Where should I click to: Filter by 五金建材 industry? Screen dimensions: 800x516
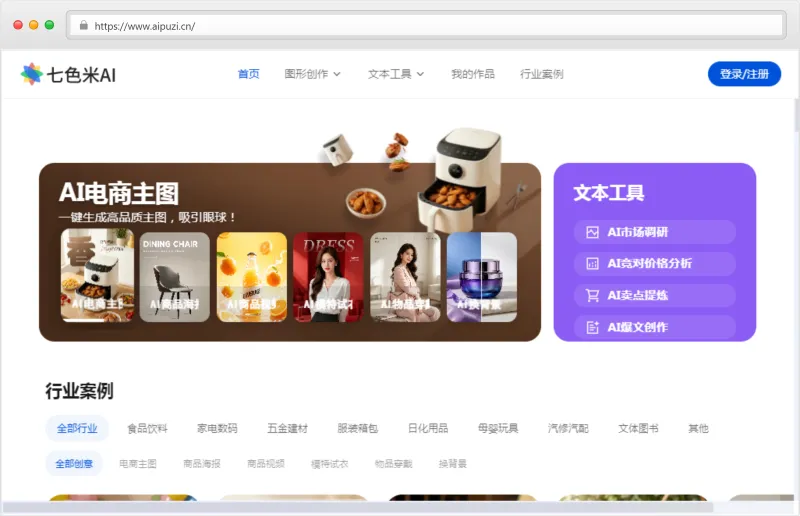coord(288,428)
